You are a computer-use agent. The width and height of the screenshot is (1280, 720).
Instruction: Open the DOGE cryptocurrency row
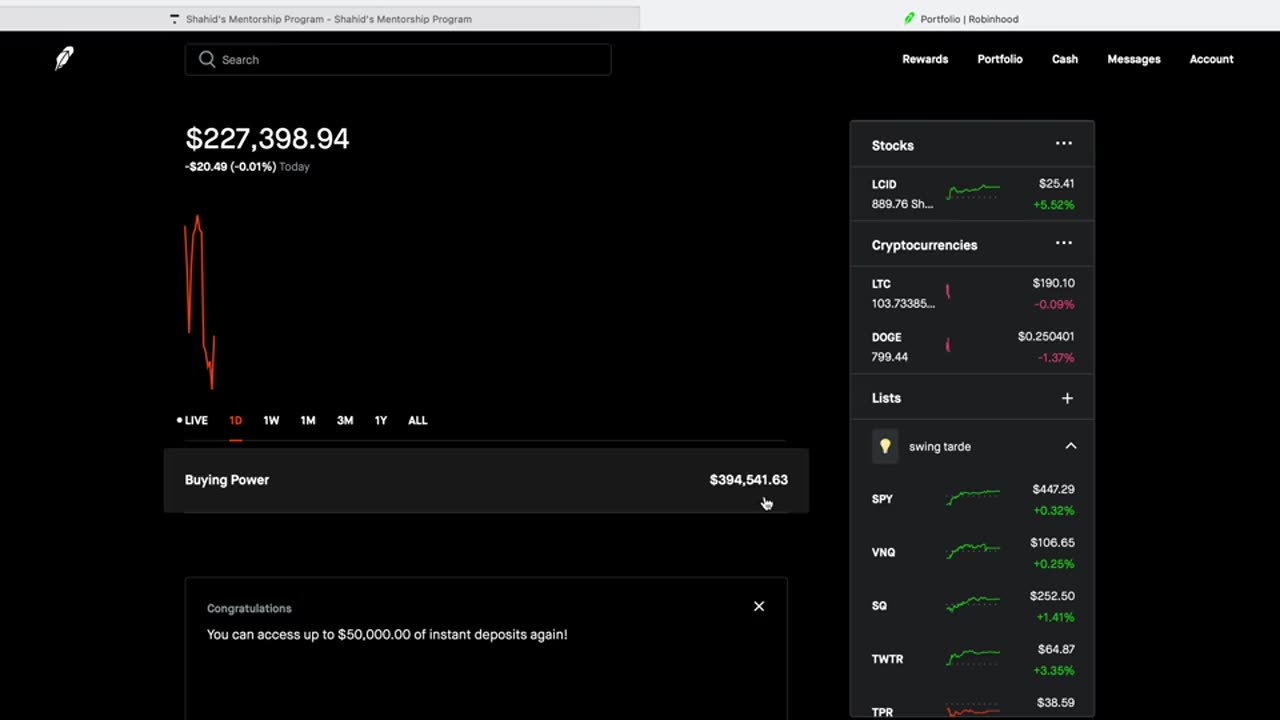972,347
